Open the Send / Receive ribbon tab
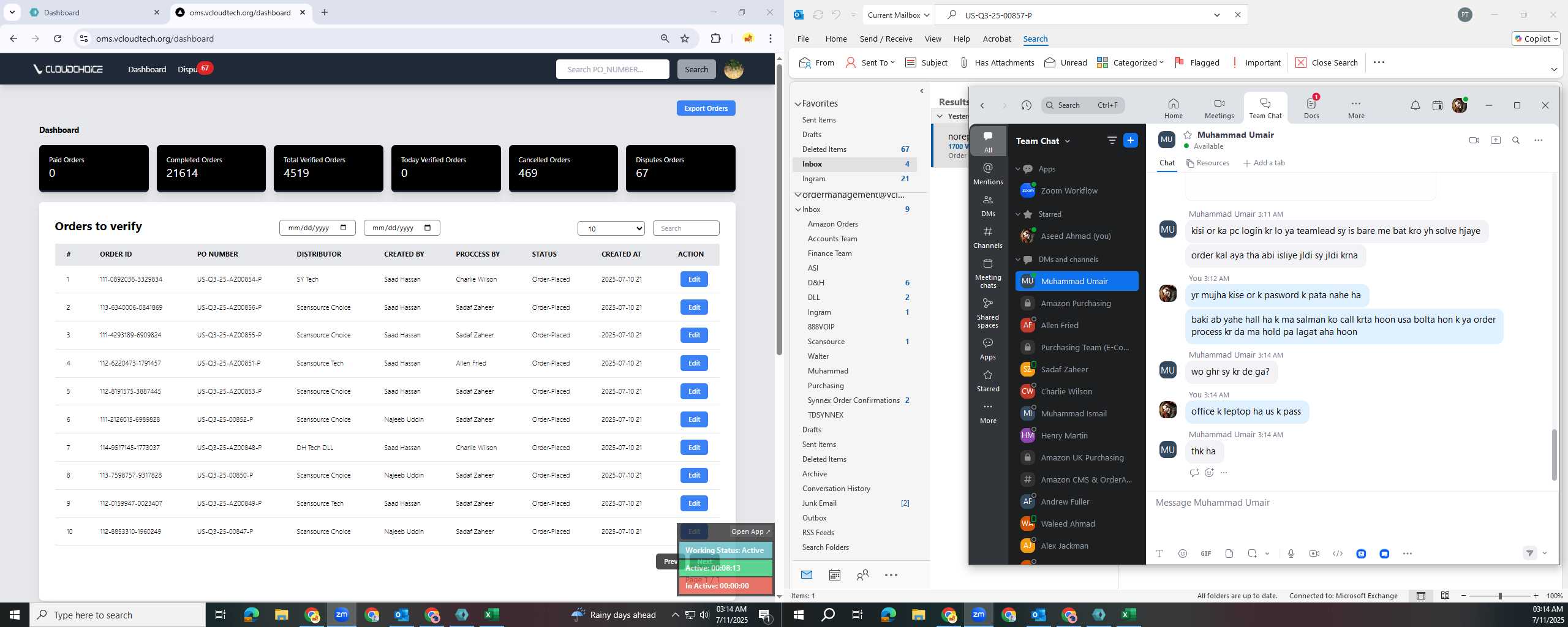 click(x=886, y=39)
